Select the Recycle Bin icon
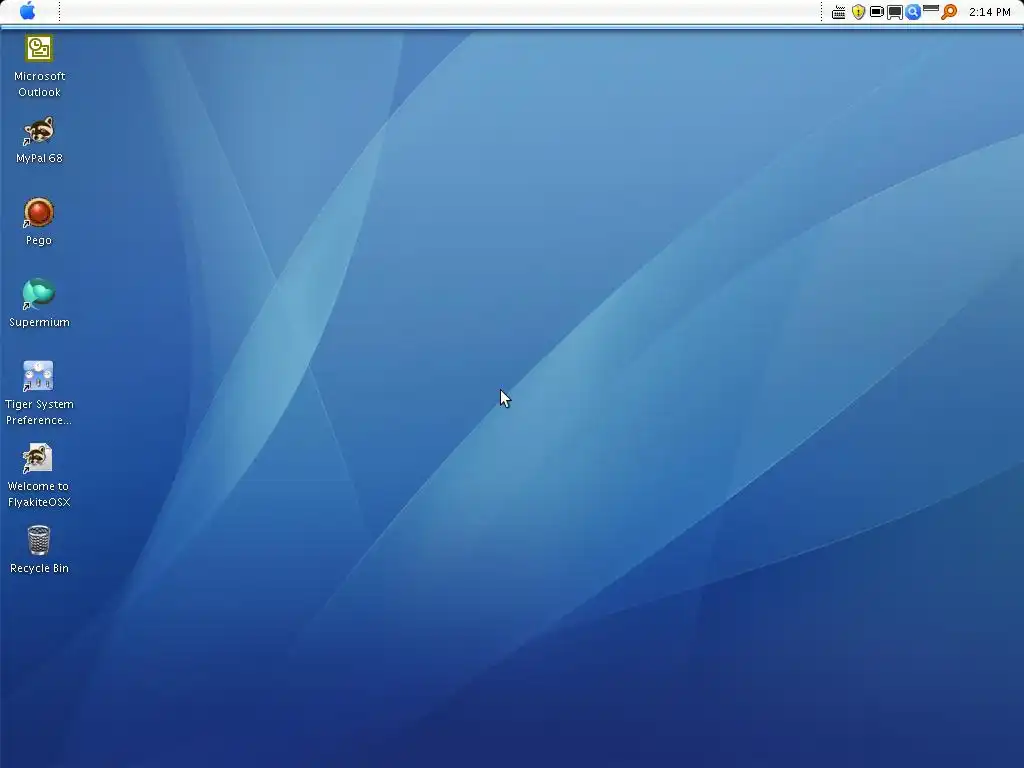 pos(39,541)
